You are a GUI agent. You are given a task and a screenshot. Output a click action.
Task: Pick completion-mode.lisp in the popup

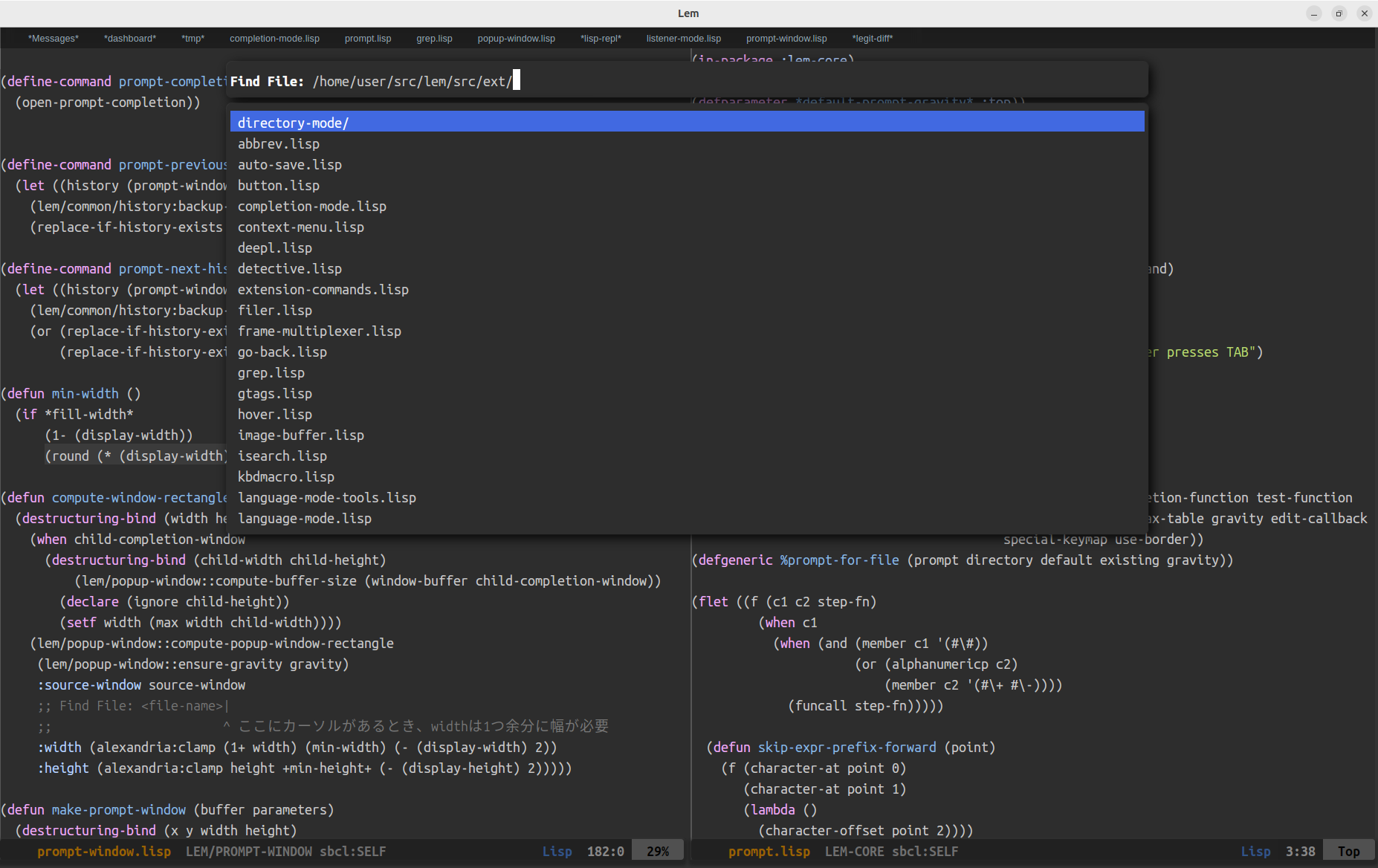[311, 206]
